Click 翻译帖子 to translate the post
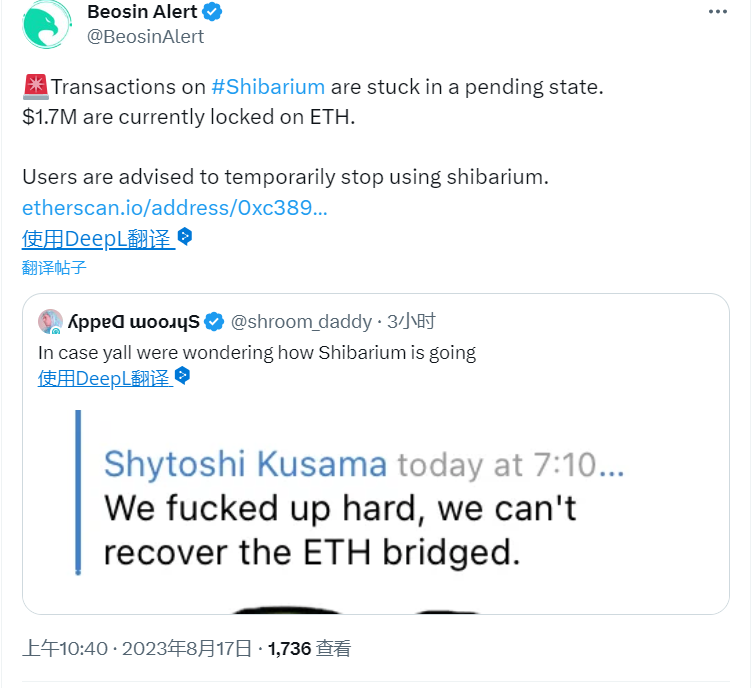 coord(54,267)
